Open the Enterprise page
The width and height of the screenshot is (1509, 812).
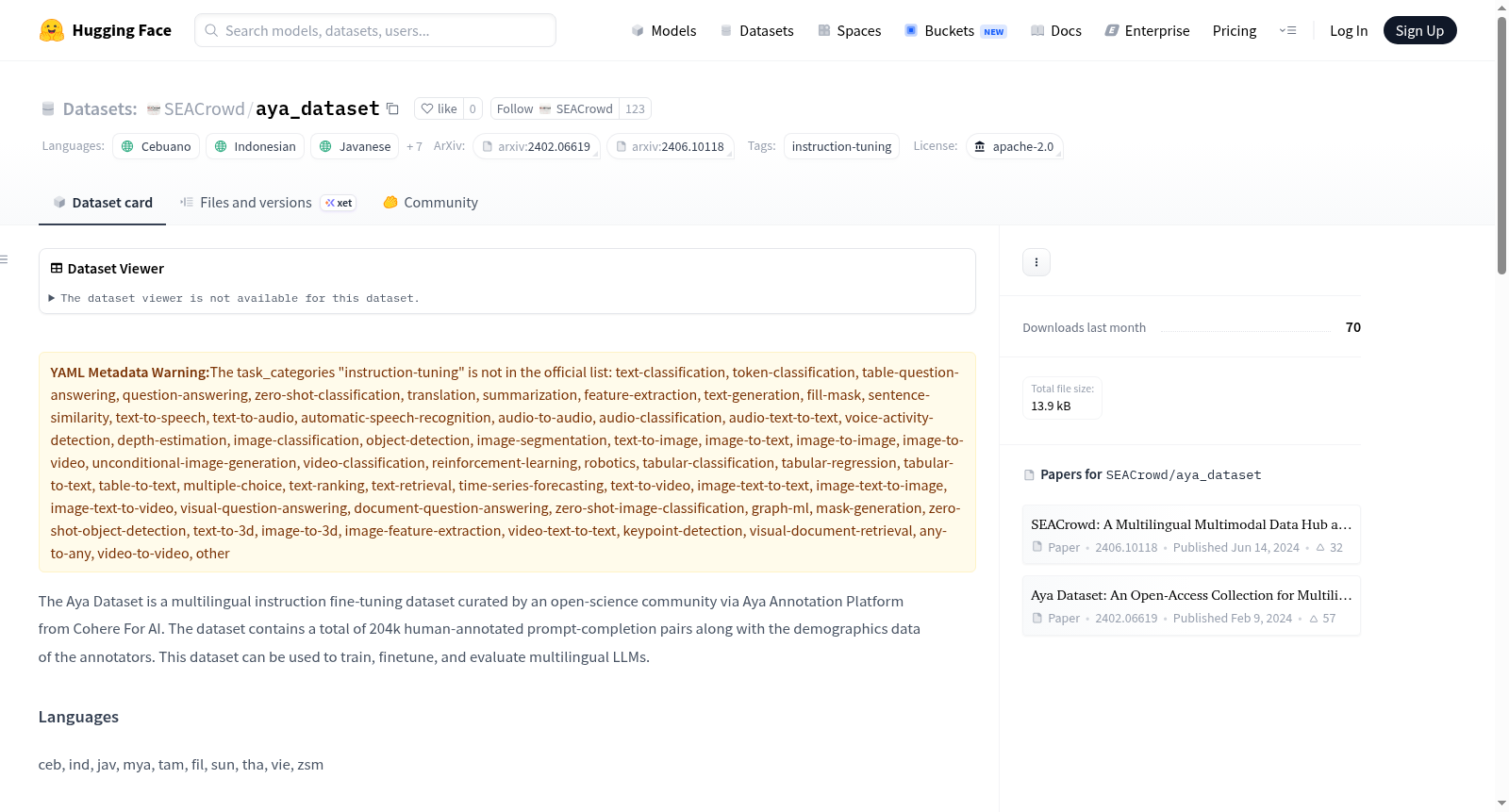click(1147, 30)
